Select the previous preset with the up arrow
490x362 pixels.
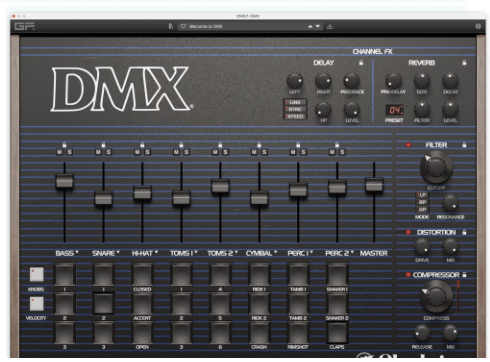pos(310,26)
